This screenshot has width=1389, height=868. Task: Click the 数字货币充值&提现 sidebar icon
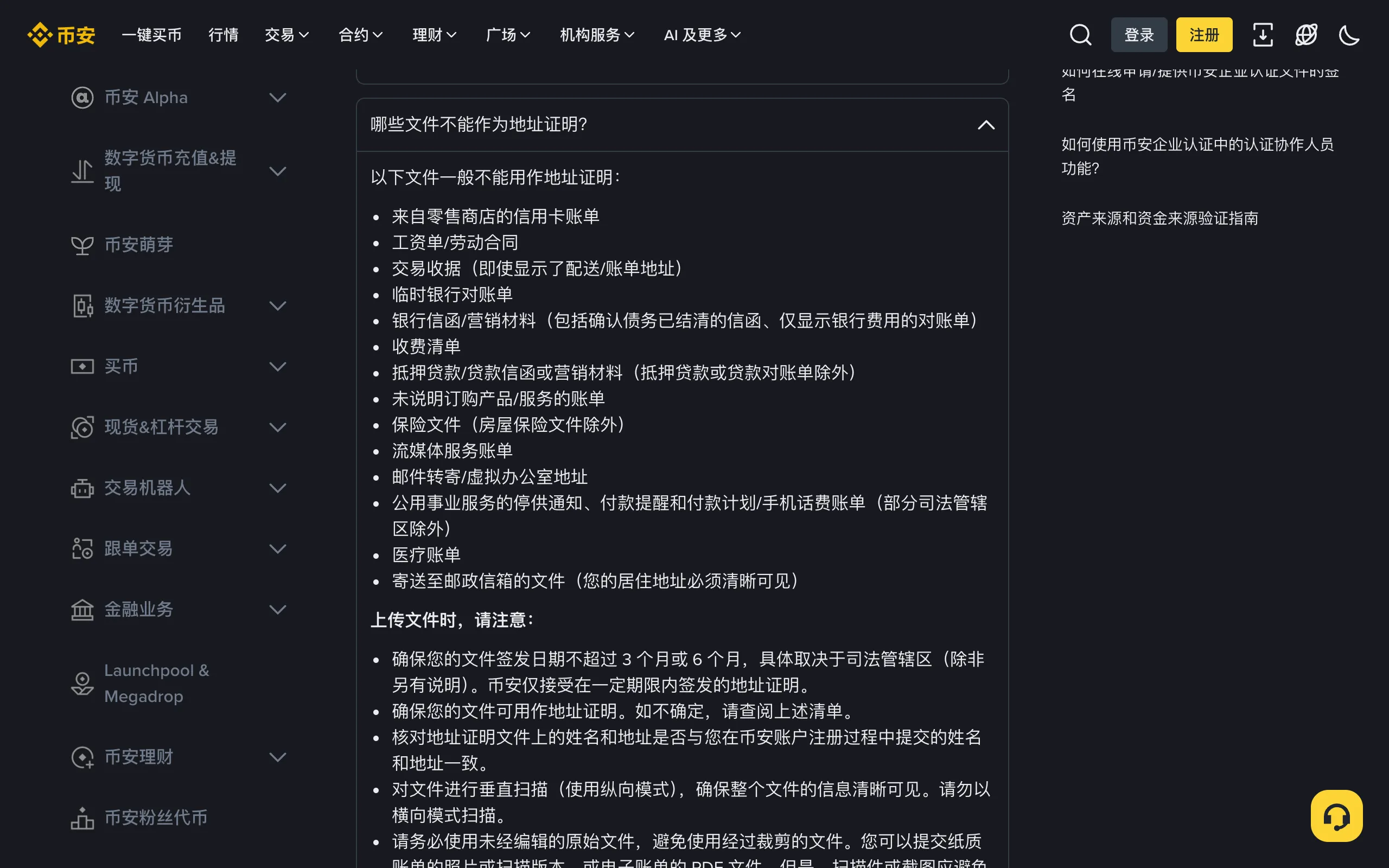[x=82, y=171]
